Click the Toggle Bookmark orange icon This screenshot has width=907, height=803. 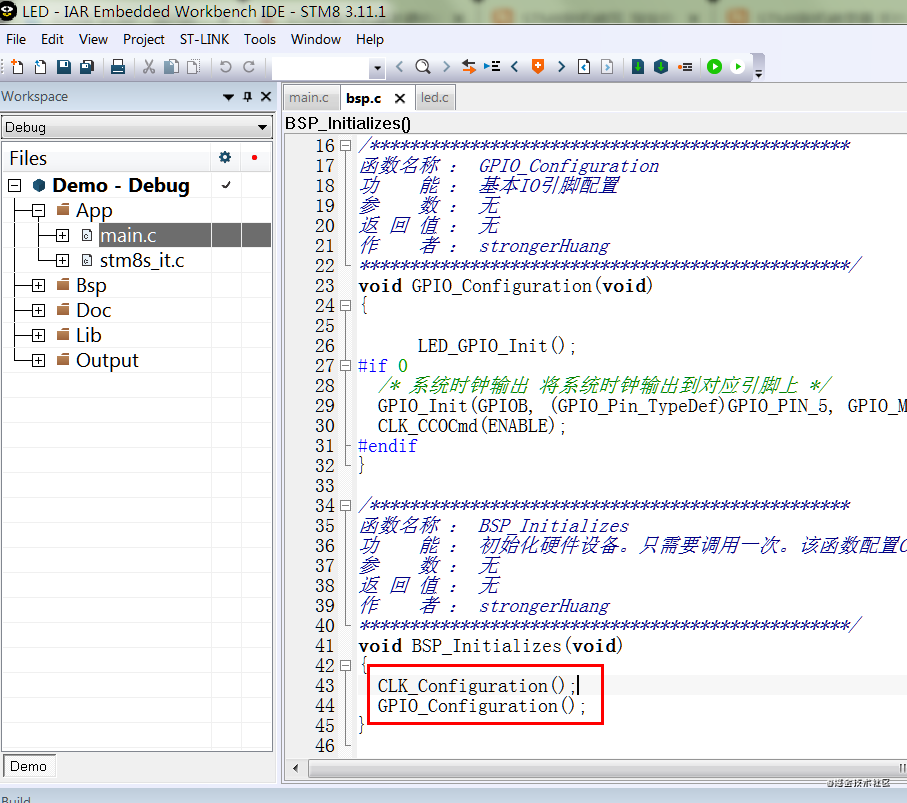point(538,67)
